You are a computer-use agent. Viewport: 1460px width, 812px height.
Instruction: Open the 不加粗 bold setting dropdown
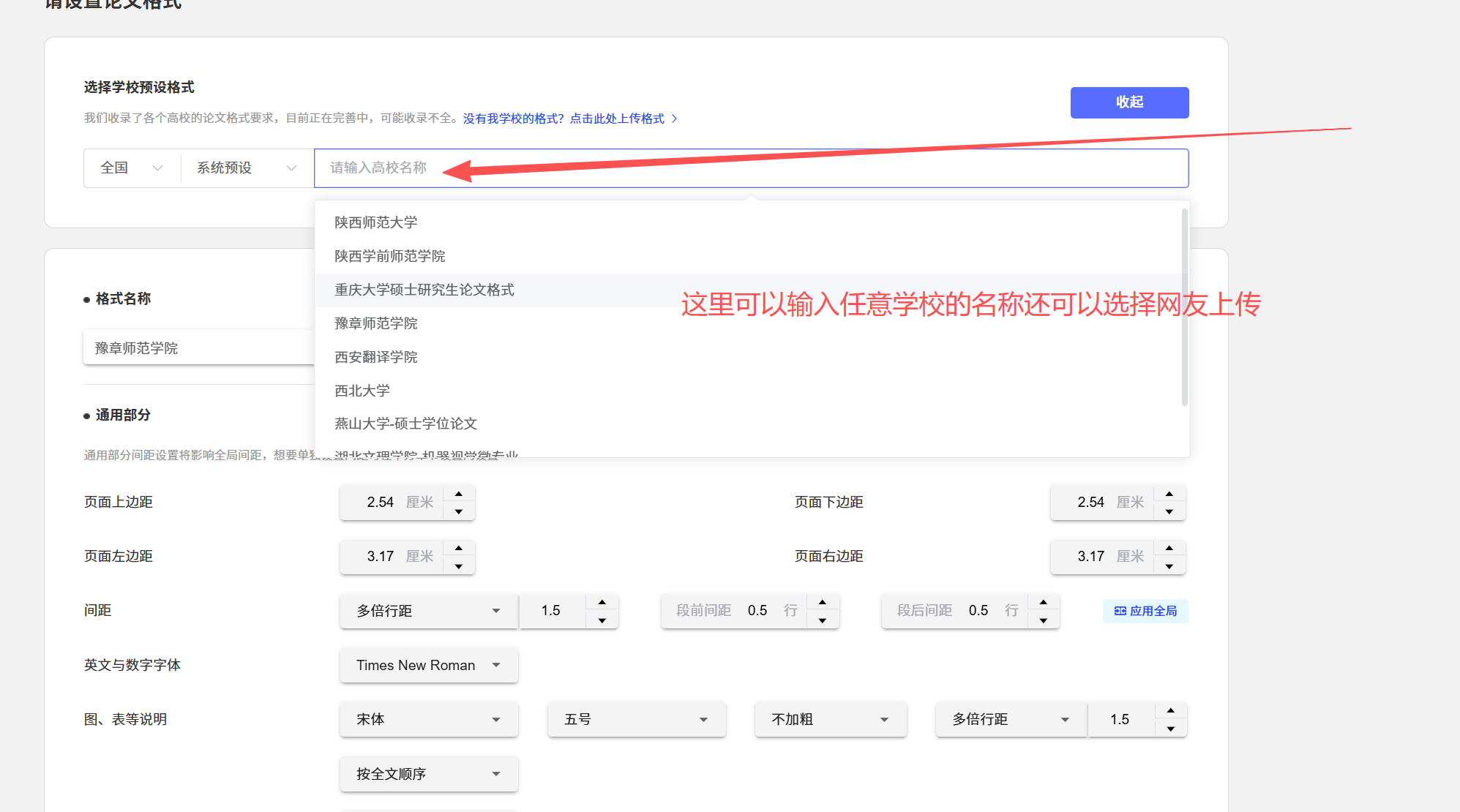pos(830,719)
